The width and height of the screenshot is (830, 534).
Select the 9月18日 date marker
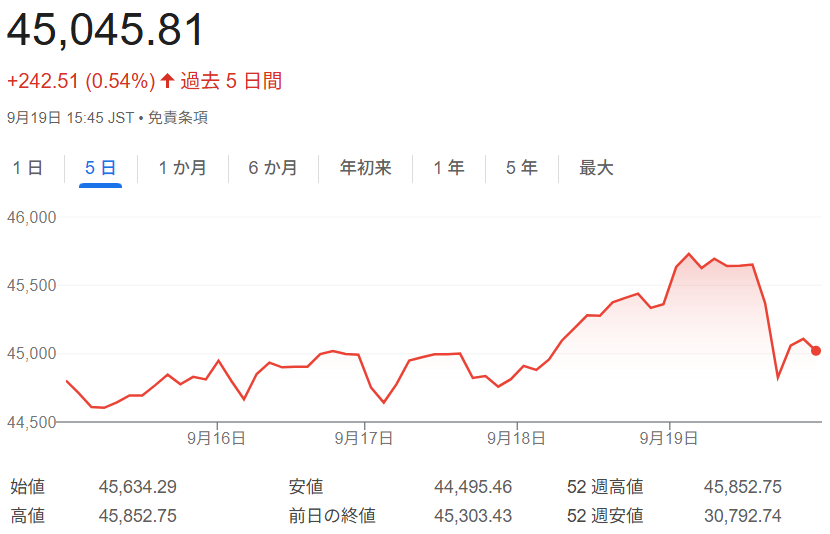(516, 438)
